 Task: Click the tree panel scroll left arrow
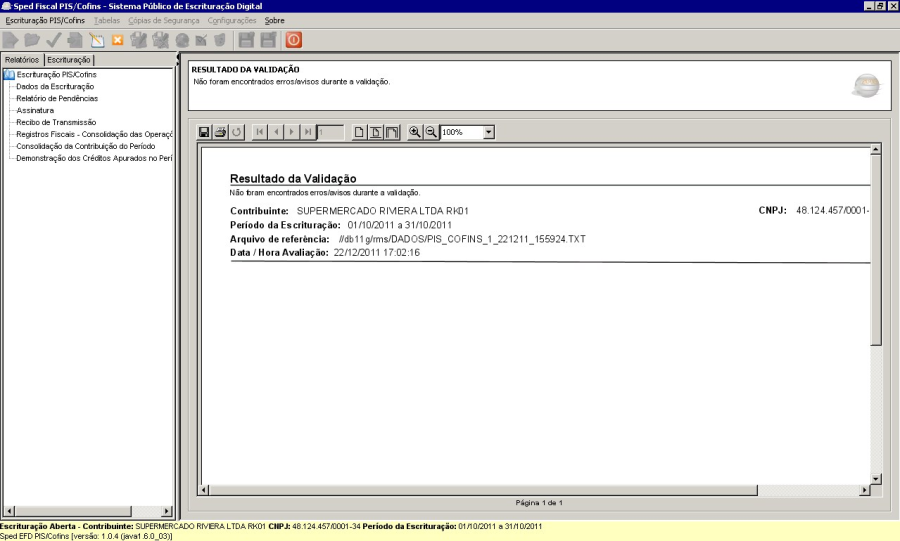pyautogui.click(x=9, y=511)
